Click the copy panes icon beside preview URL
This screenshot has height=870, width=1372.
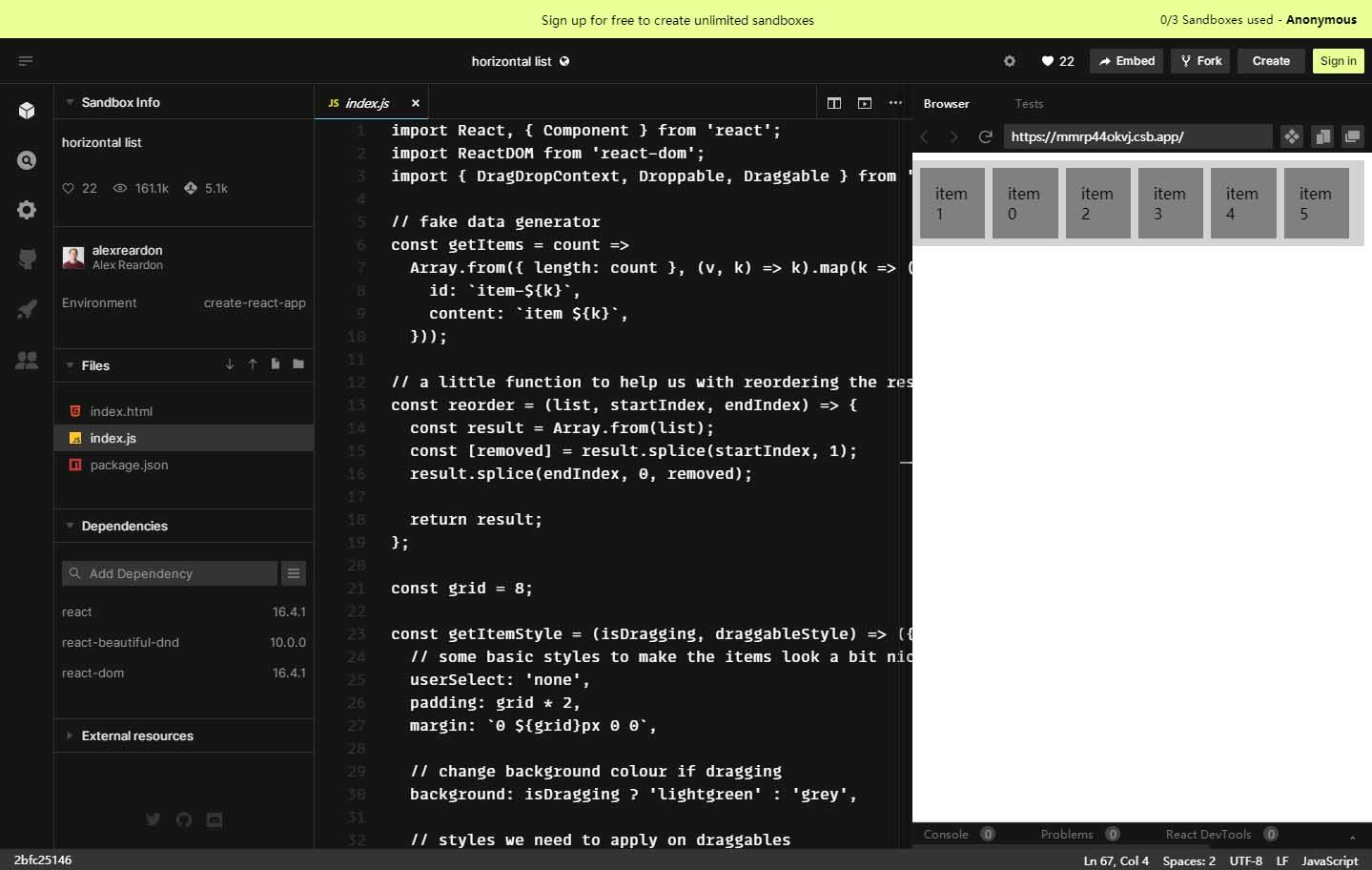click(x=1322, y=136)
